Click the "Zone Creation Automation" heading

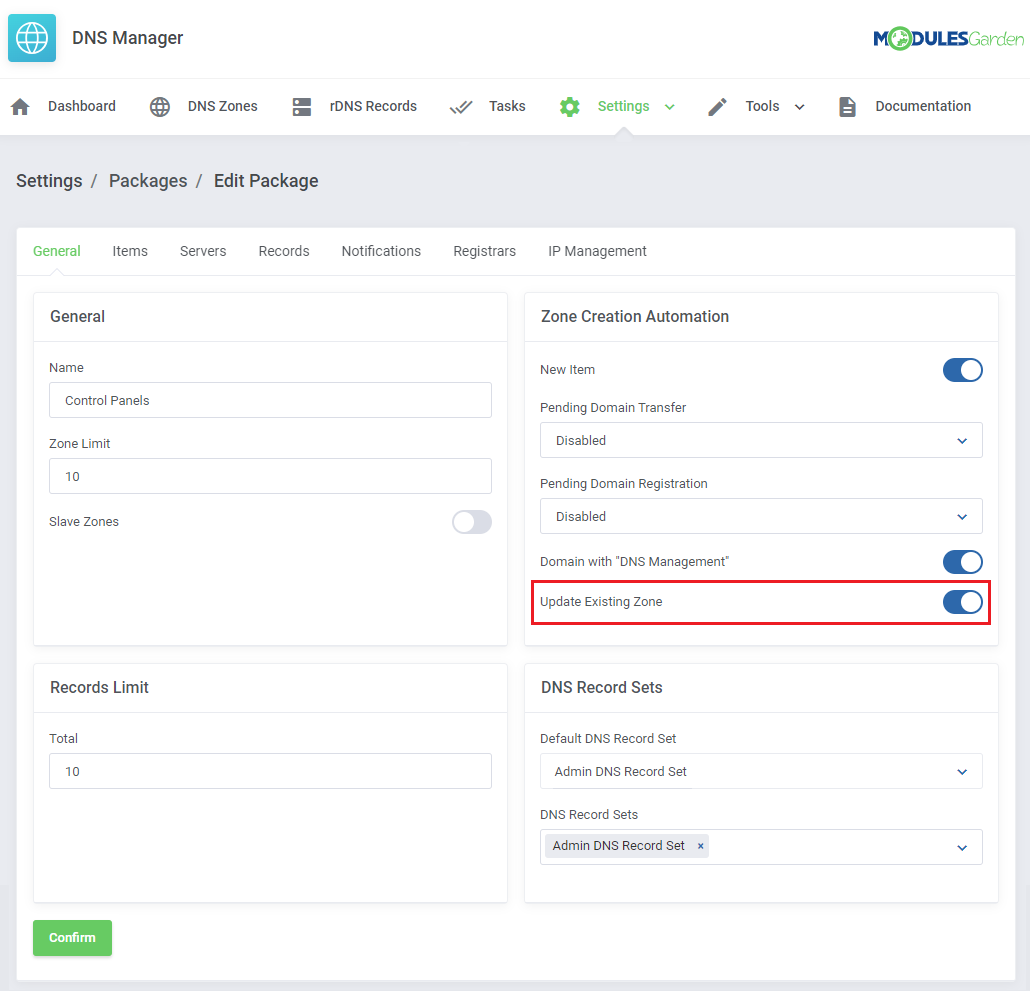click(x=635, y=317)
